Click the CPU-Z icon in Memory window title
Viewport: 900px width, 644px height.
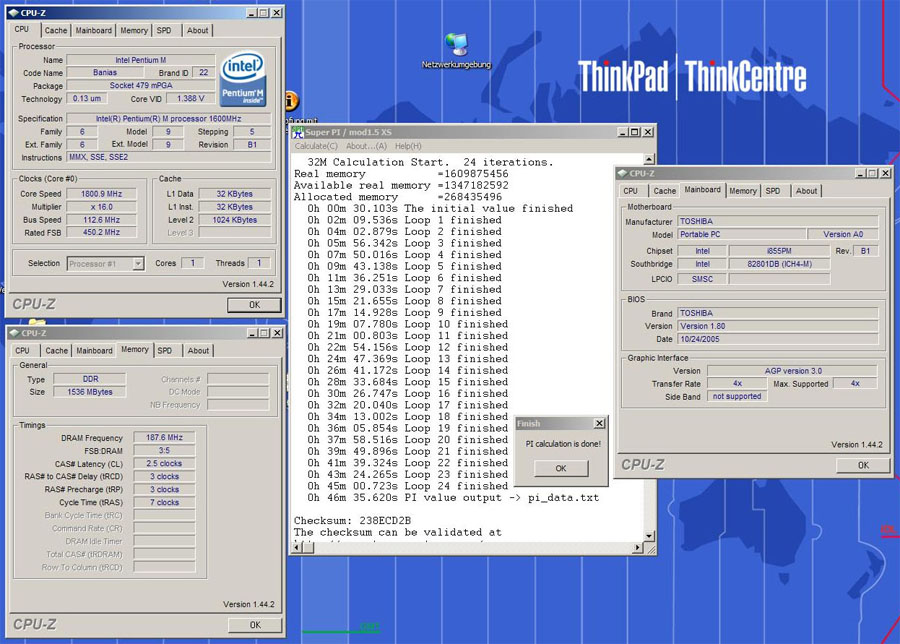tap(14, 333)
